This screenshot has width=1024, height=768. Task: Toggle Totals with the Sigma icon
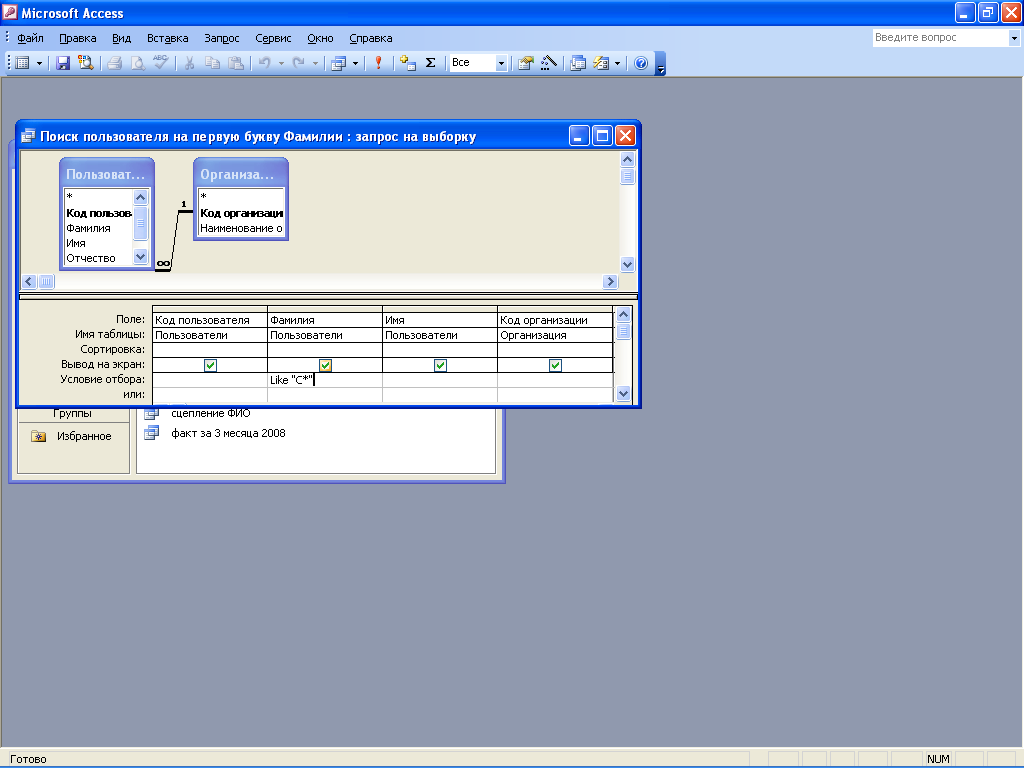click(x=430, y=63)
